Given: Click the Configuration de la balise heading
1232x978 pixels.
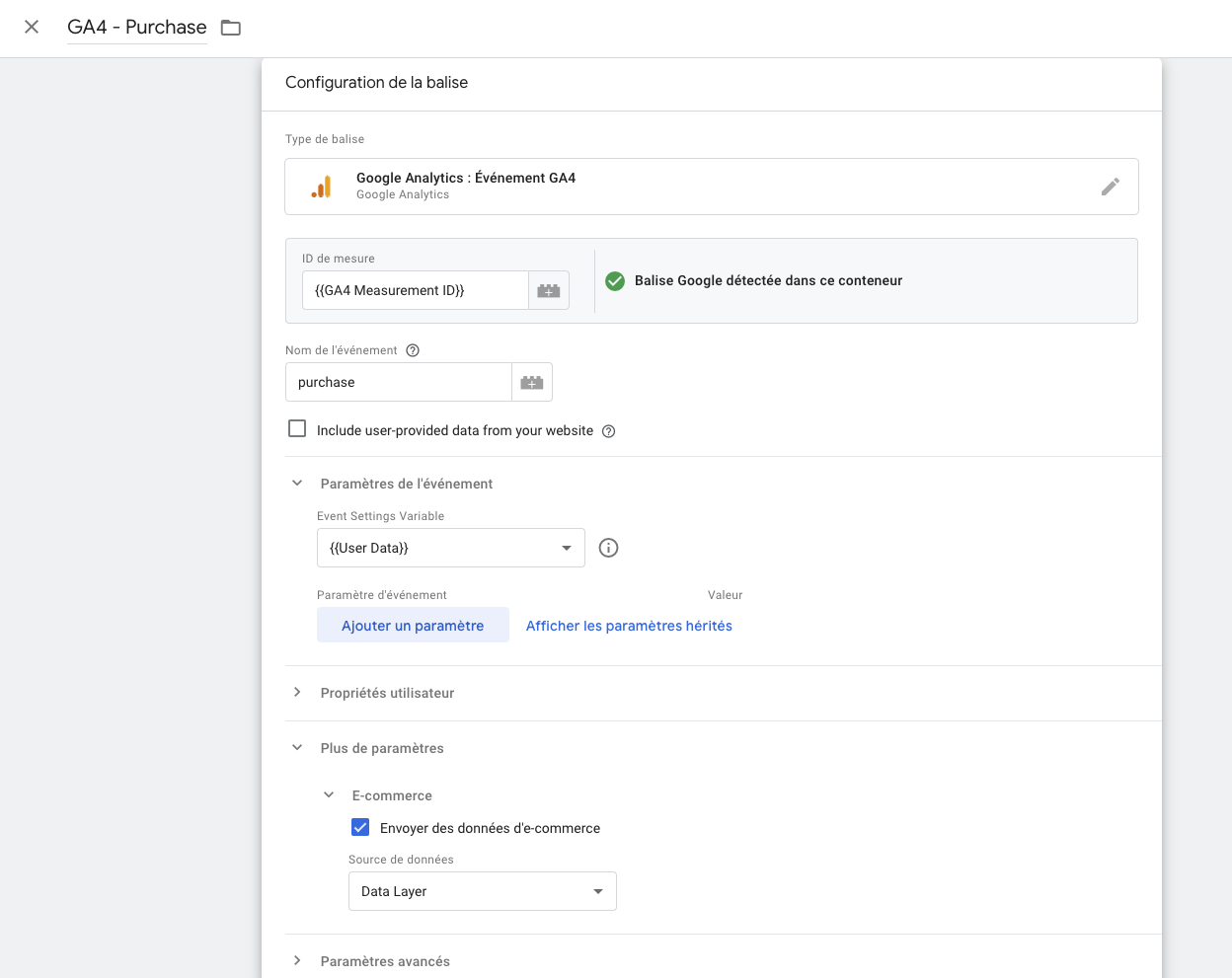Looking at the screenshot, I should [x=376, y=83].
